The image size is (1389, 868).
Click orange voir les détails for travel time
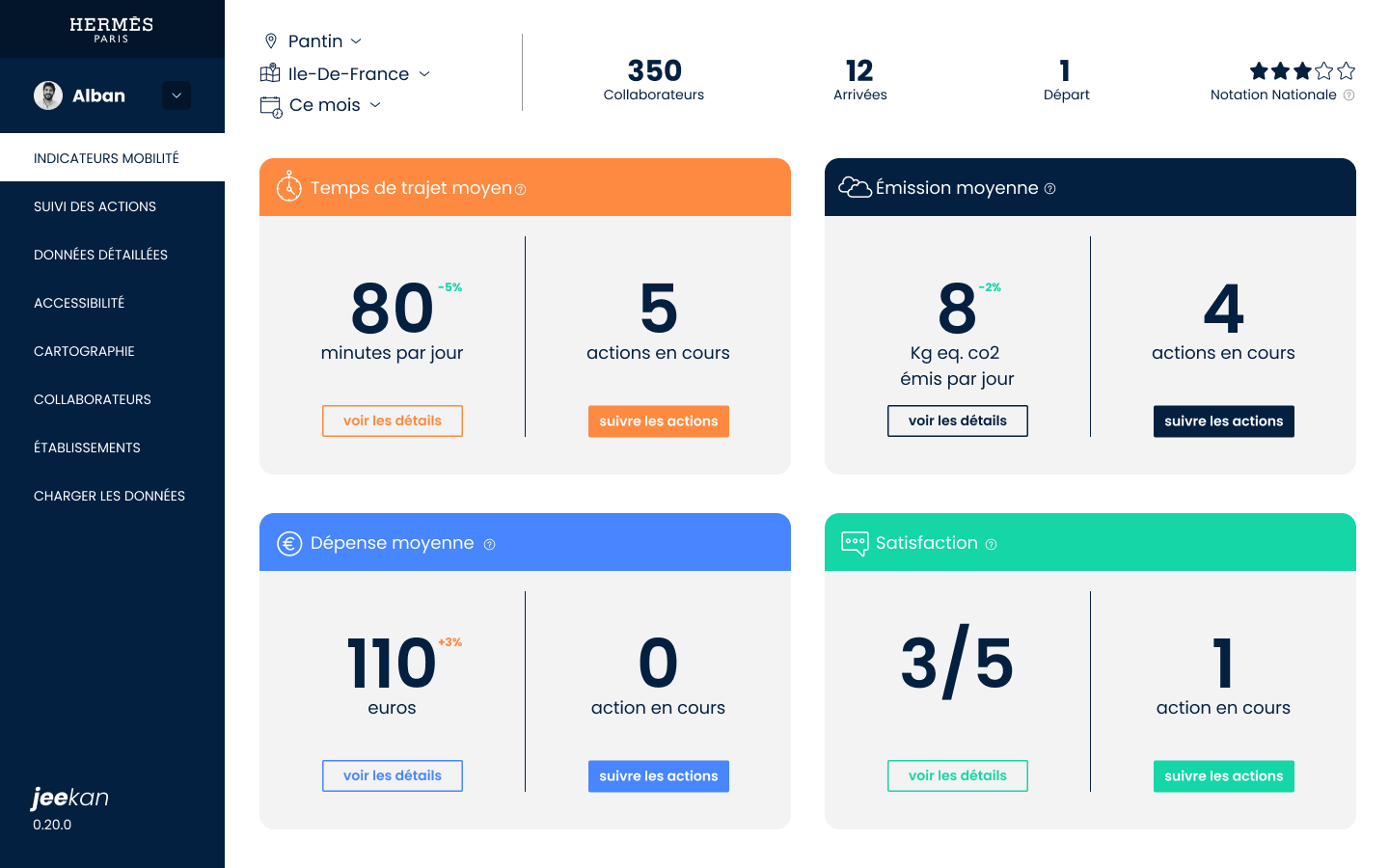[393, 421]
